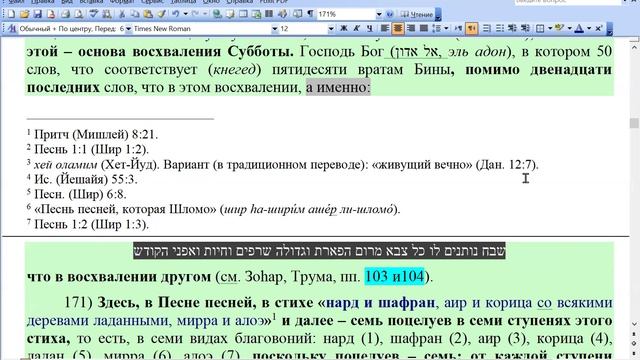Screen dimensions: 640x360
Task: Open Tables and Borders toolbar
Action: [230, 14]
